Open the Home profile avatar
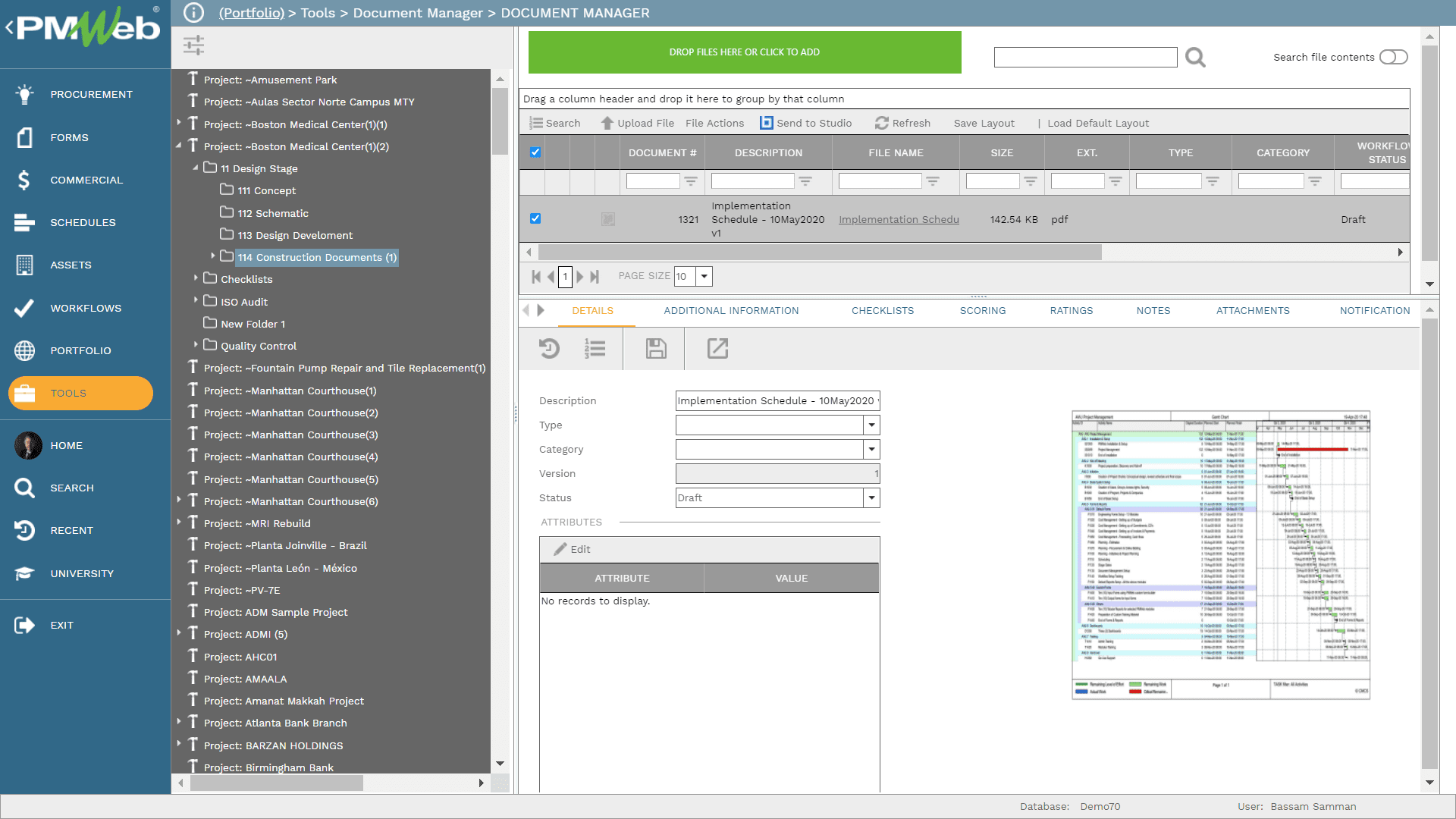 pyautogui.click(x=28, y=445)
